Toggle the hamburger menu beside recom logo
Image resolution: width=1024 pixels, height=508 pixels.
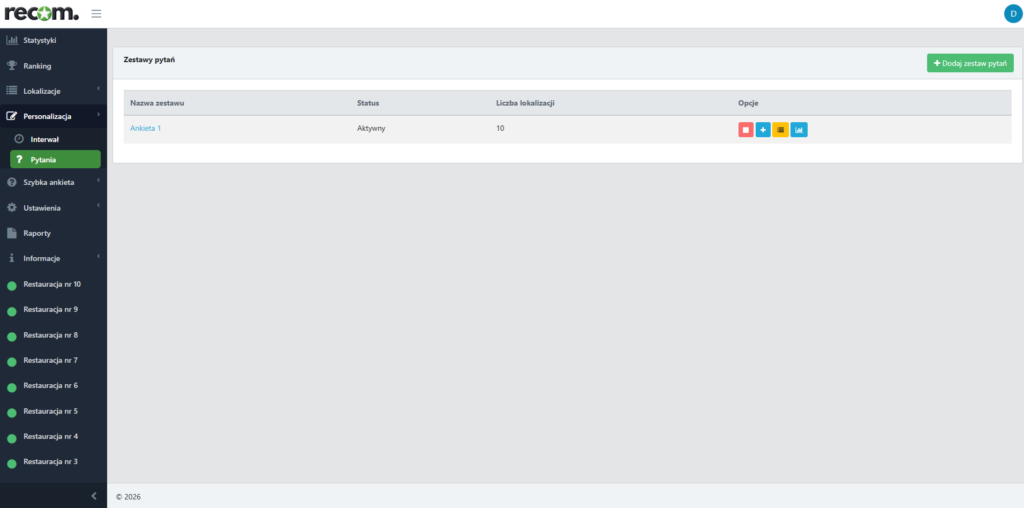tap(96, 13)
